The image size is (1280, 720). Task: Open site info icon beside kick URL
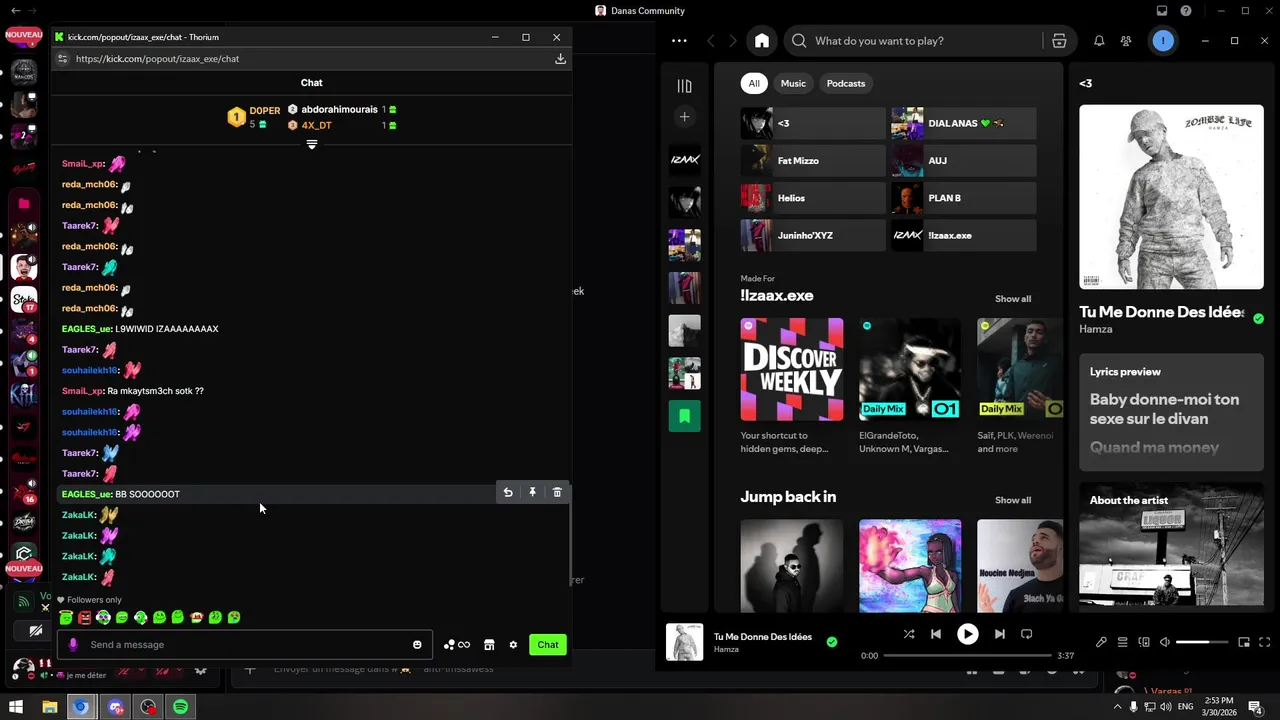pyautogui.click(x=62, y=59)
